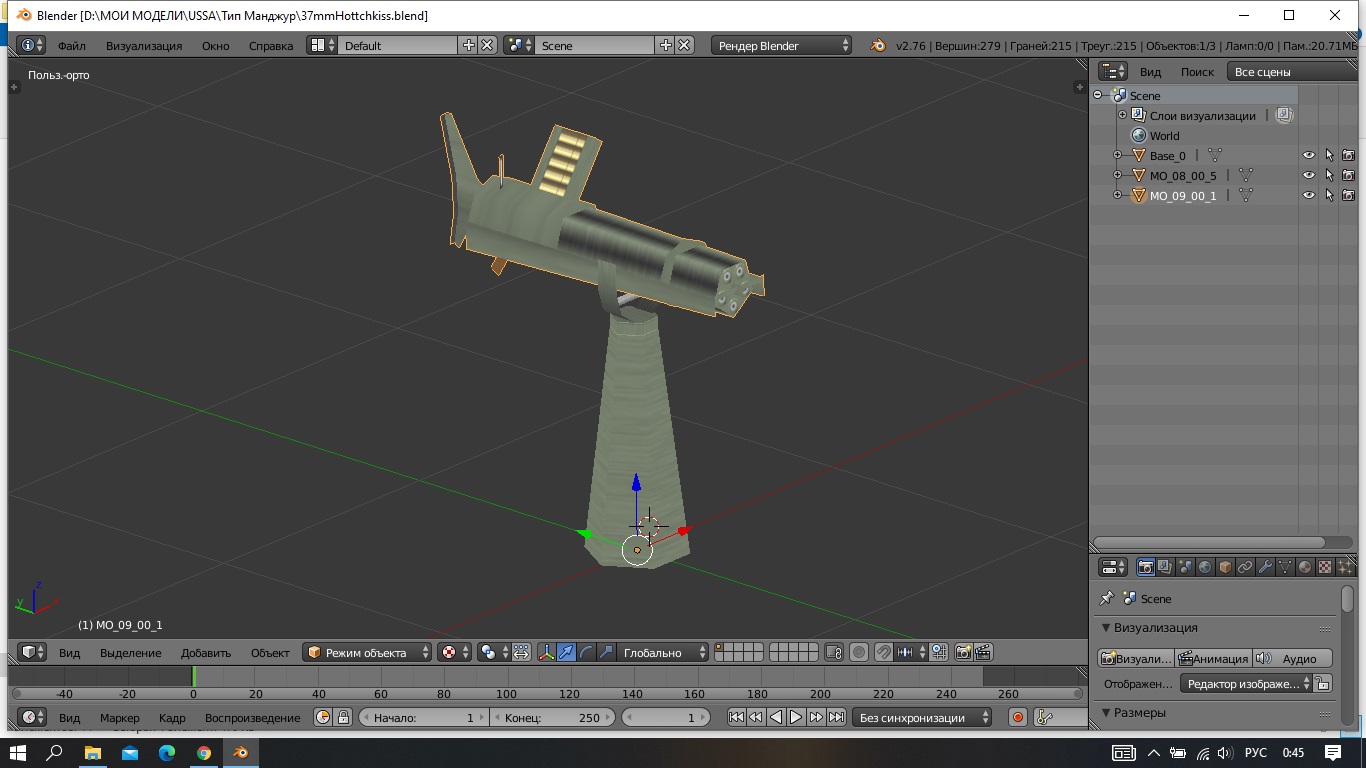
Task: Jump to the last frame of the timeline
Action: click(x=837, y=717)
